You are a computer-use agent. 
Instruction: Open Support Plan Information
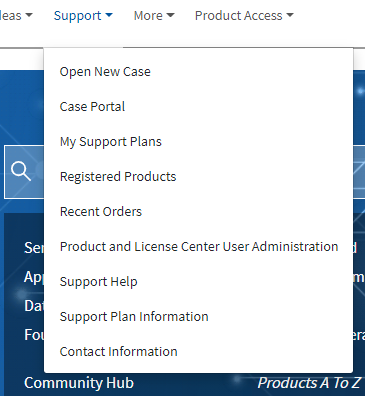[134, 317]
